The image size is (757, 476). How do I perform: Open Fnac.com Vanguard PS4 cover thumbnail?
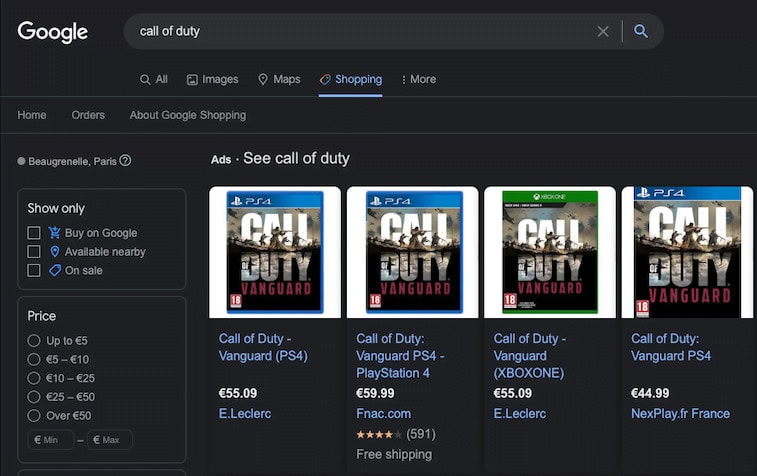point(412,252)
